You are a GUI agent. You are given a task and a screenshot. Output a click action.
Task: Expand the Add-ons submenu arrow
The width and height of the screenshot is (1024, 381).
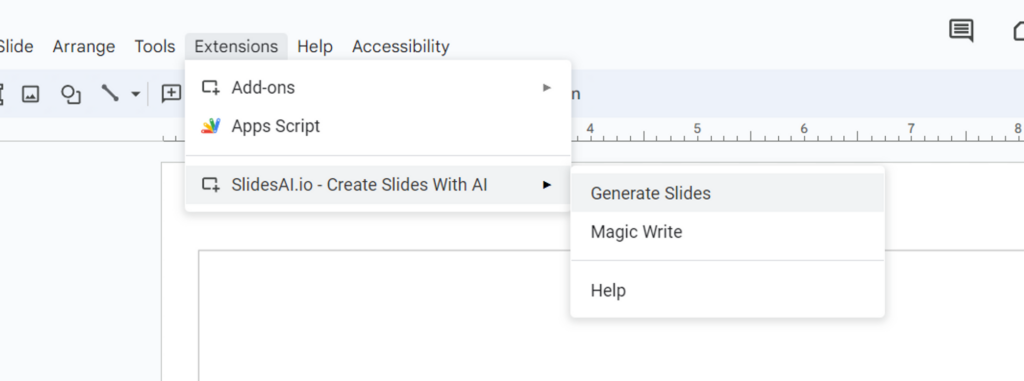point(547,88)
